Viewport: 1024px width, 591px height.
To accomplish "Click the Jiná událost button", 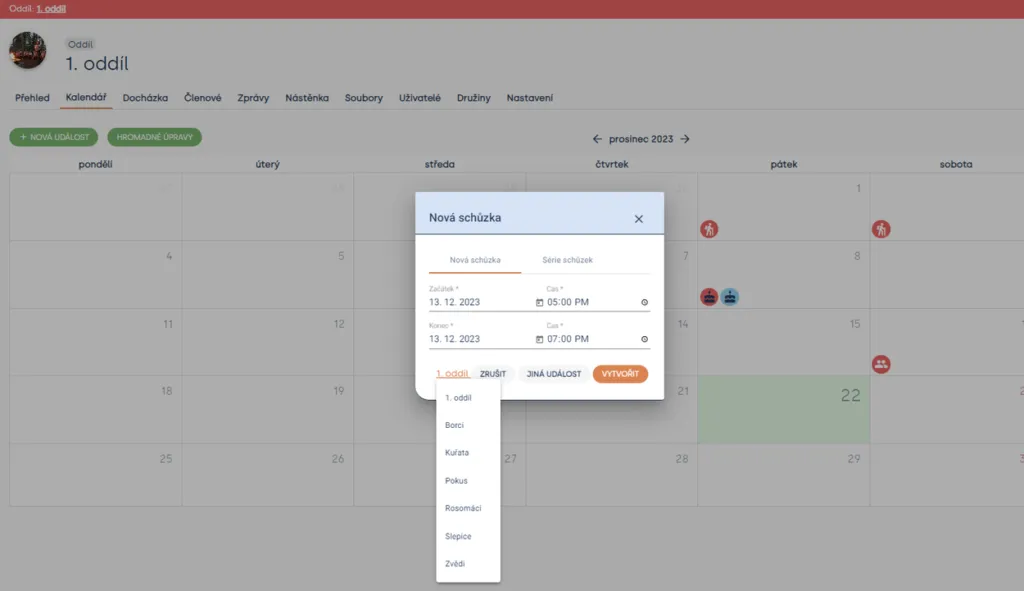I will (554, 374).
